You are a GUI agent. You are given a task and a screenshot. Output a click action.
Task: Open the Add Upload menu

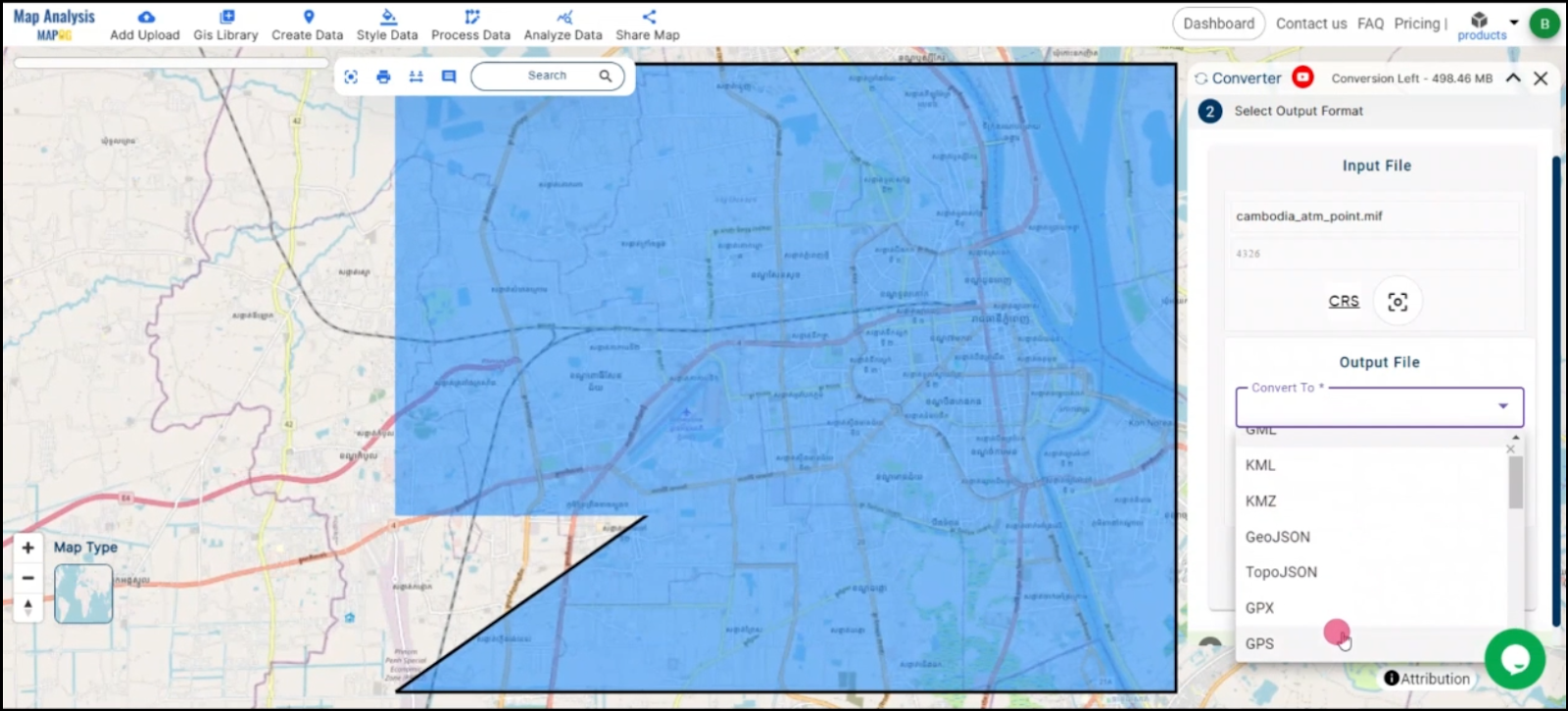click(x=145, y=25)
